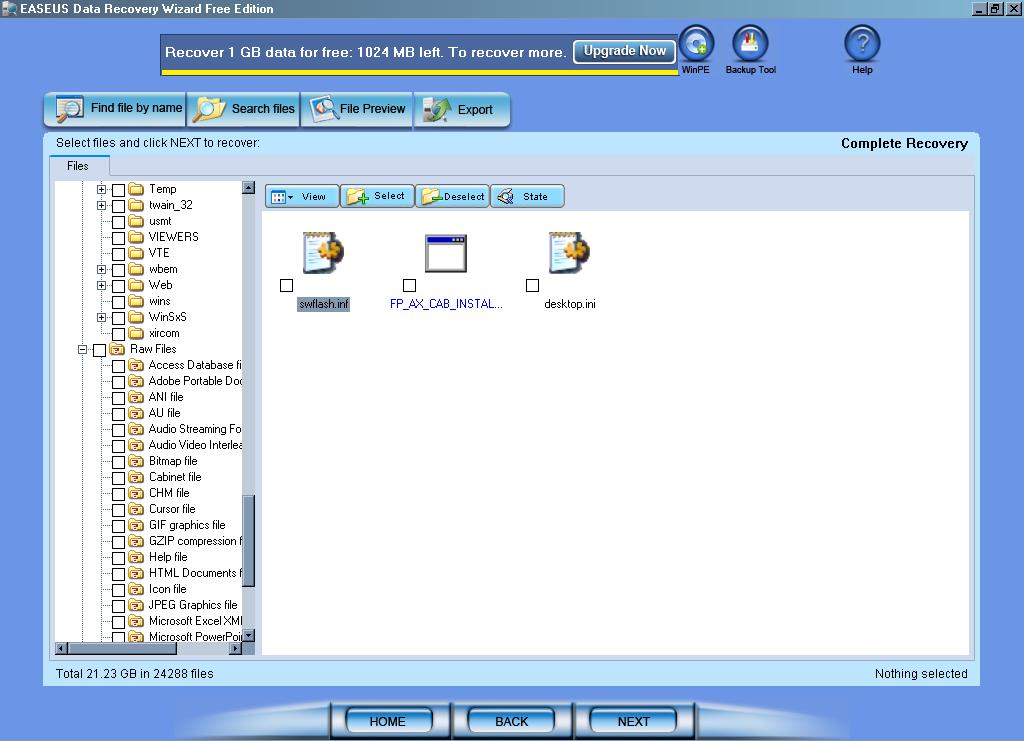Click the tree scroll left arrow
This screenshot has height=741, width=1024.
[61, 649]
